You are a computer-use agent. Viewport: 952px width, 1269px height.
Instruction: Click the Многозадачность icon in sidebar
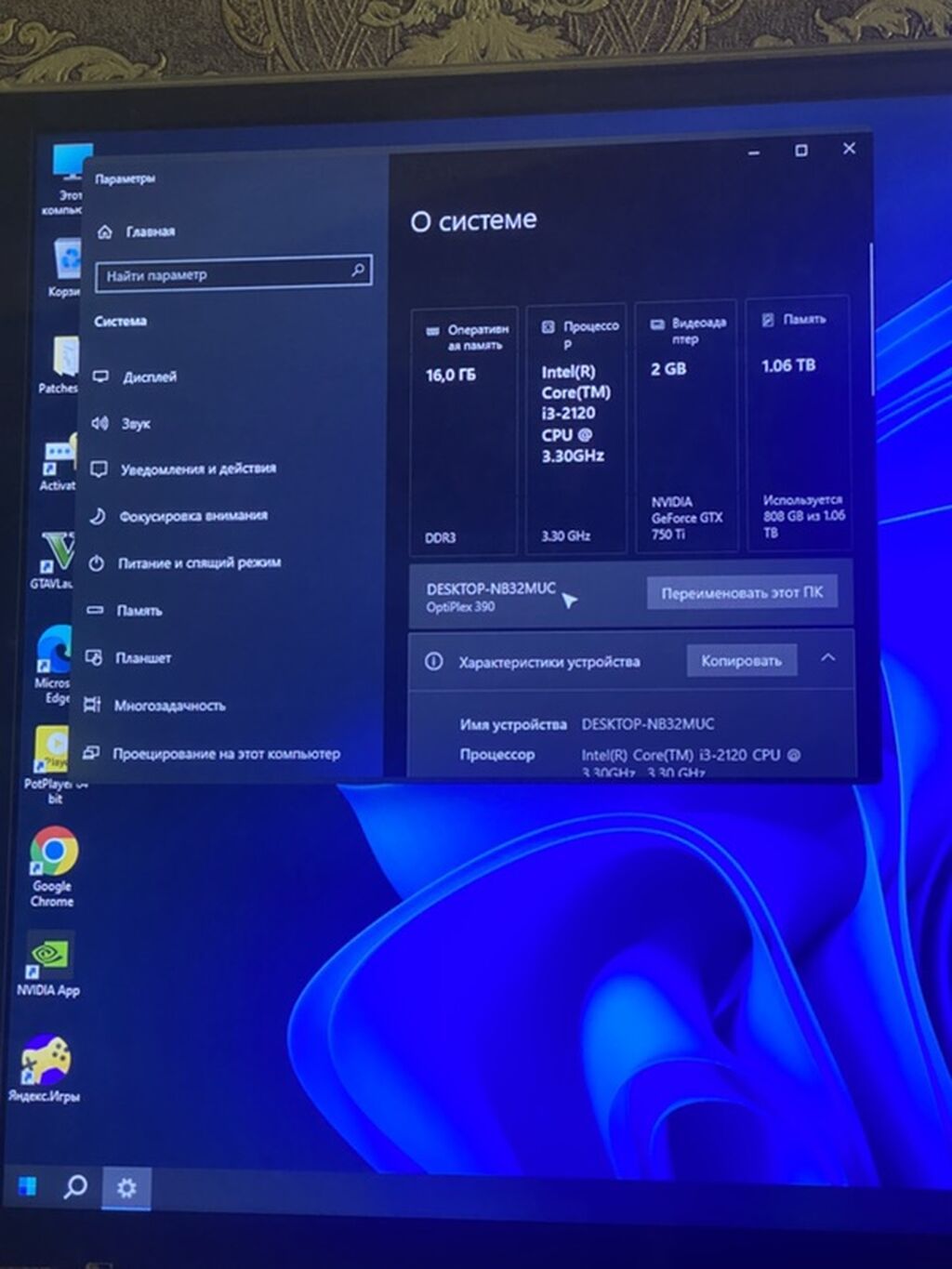pos(92,706)
